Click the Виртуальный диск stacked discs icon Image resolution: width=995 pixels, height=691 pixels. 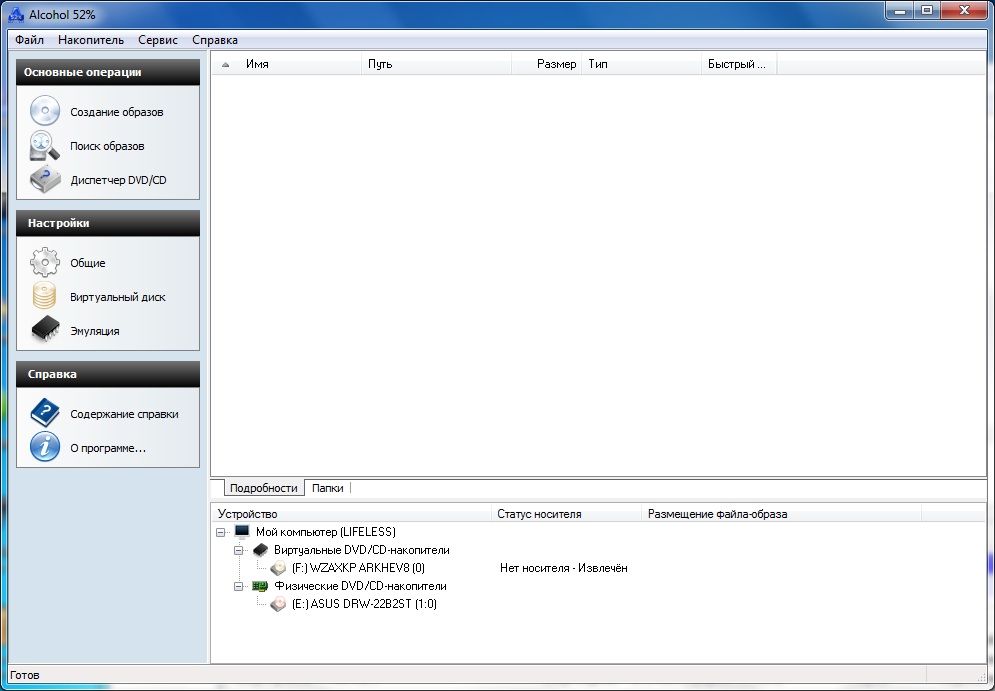pyautogui.click(x=44, y=296)
